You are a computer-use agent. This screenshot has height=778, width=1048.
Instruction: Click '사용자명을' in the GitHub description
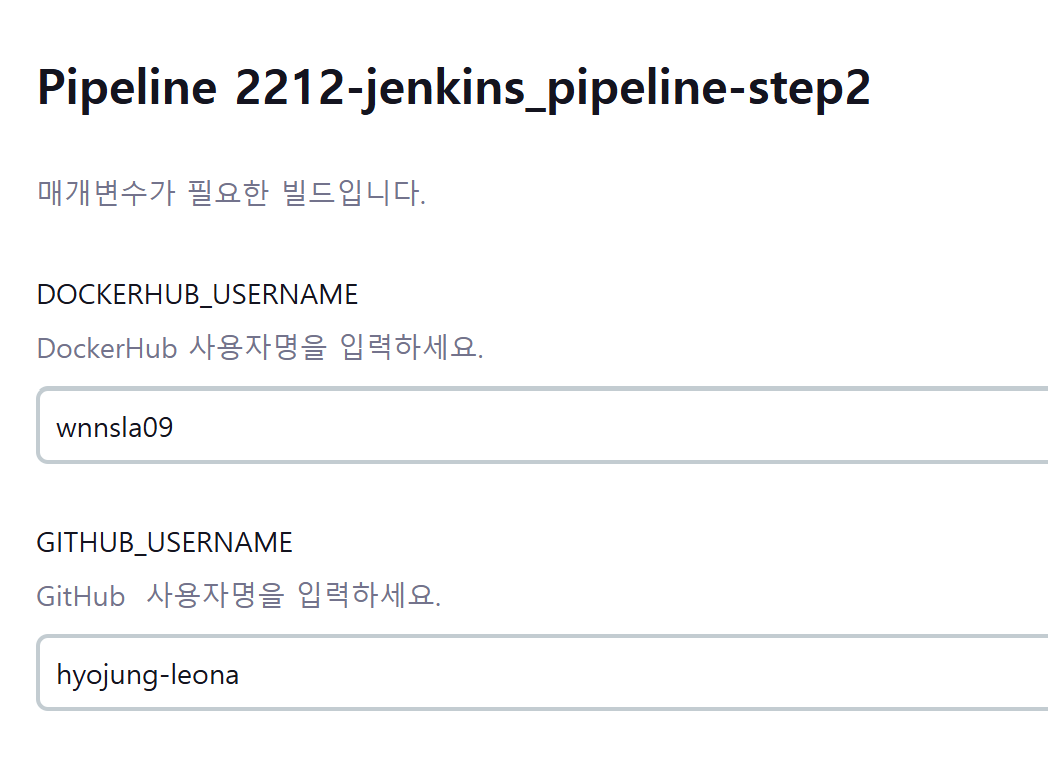[216, 597]
